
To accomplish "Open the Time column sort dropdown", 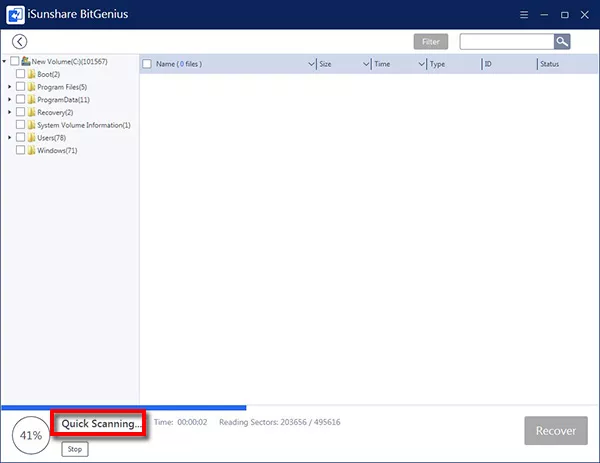I will [421, 64].
